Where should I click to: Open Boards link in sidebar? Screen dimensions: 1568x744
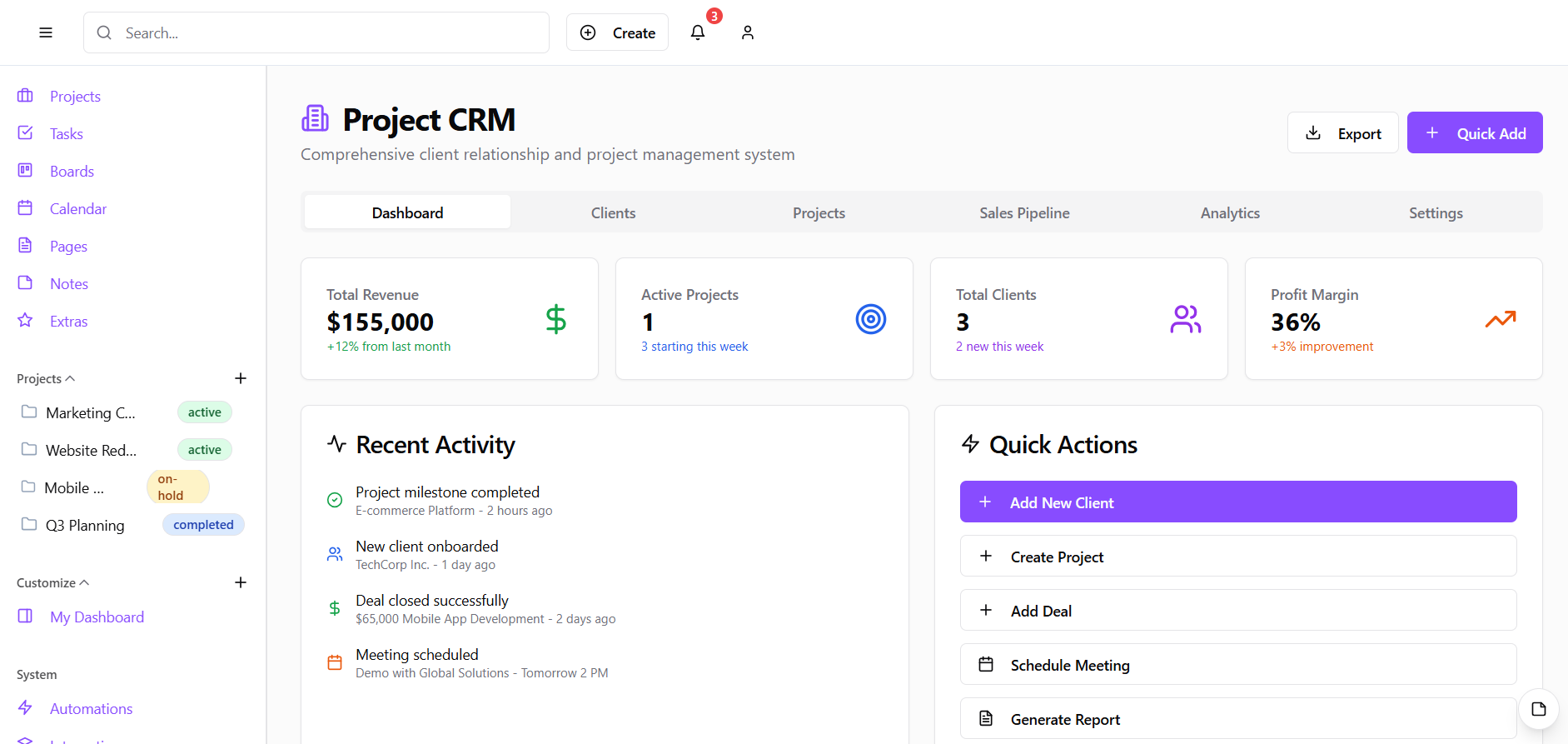tap(72, 171)
